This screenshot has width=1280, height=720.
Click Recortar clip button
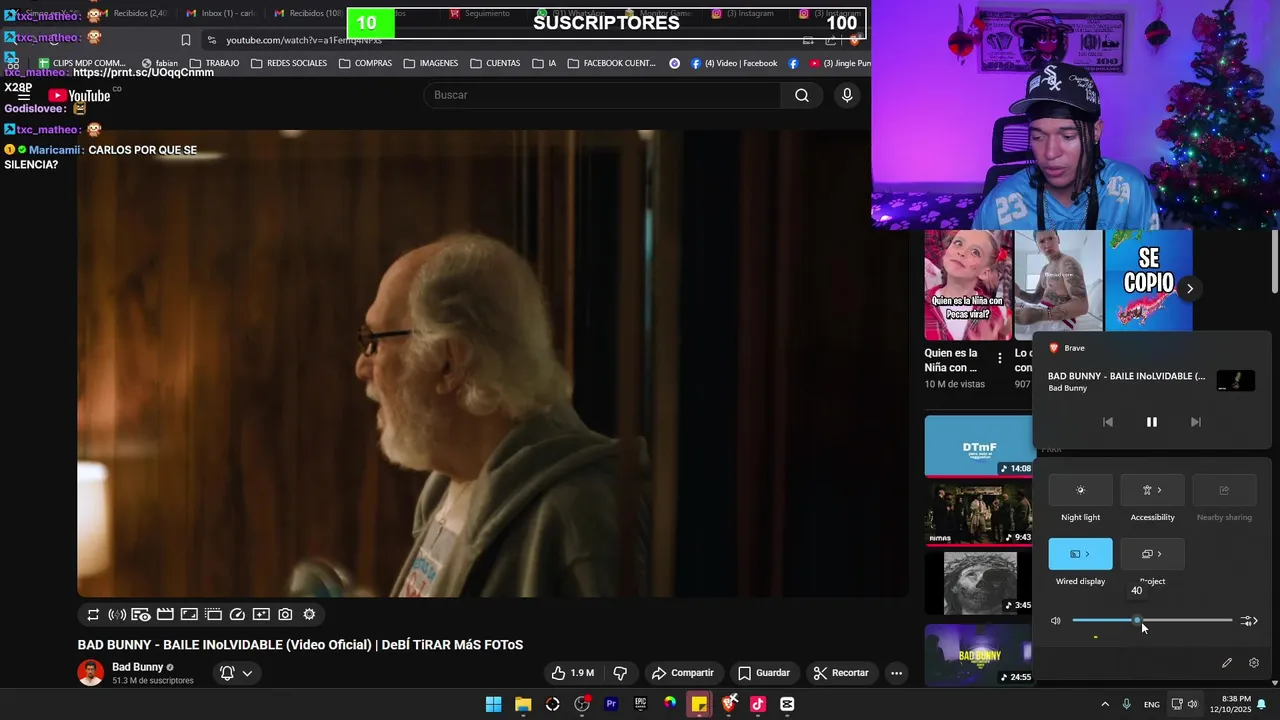841,673
